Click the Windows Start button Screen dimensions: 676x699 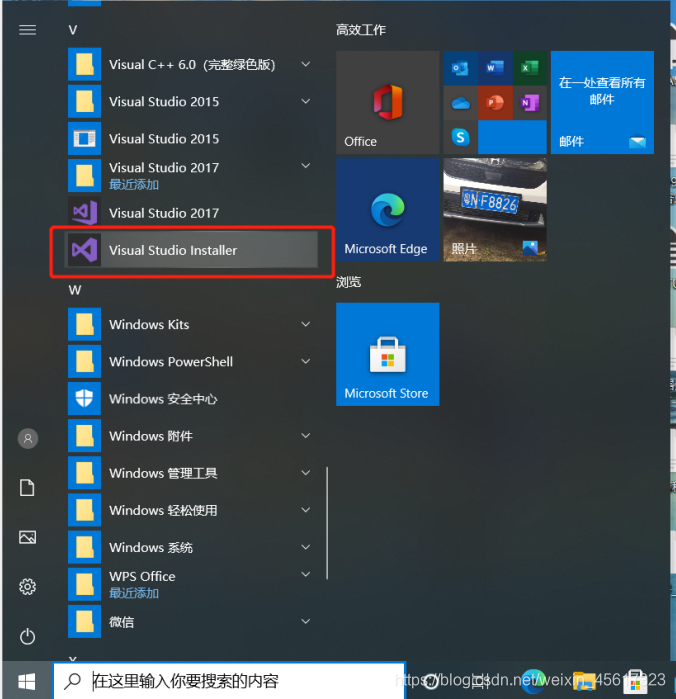[x=27, y=681]
